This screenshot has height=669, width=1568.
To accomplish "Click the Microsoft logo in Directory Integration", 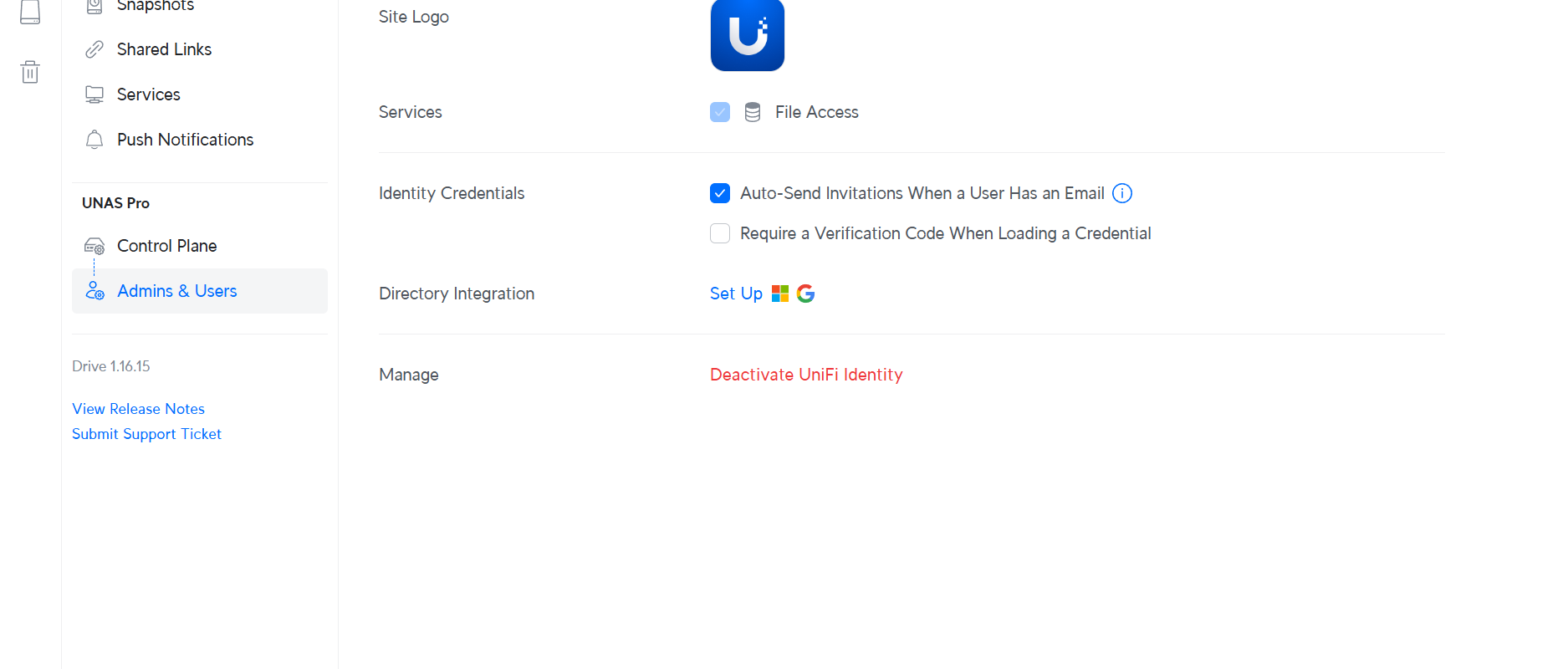I will (780, 294).
